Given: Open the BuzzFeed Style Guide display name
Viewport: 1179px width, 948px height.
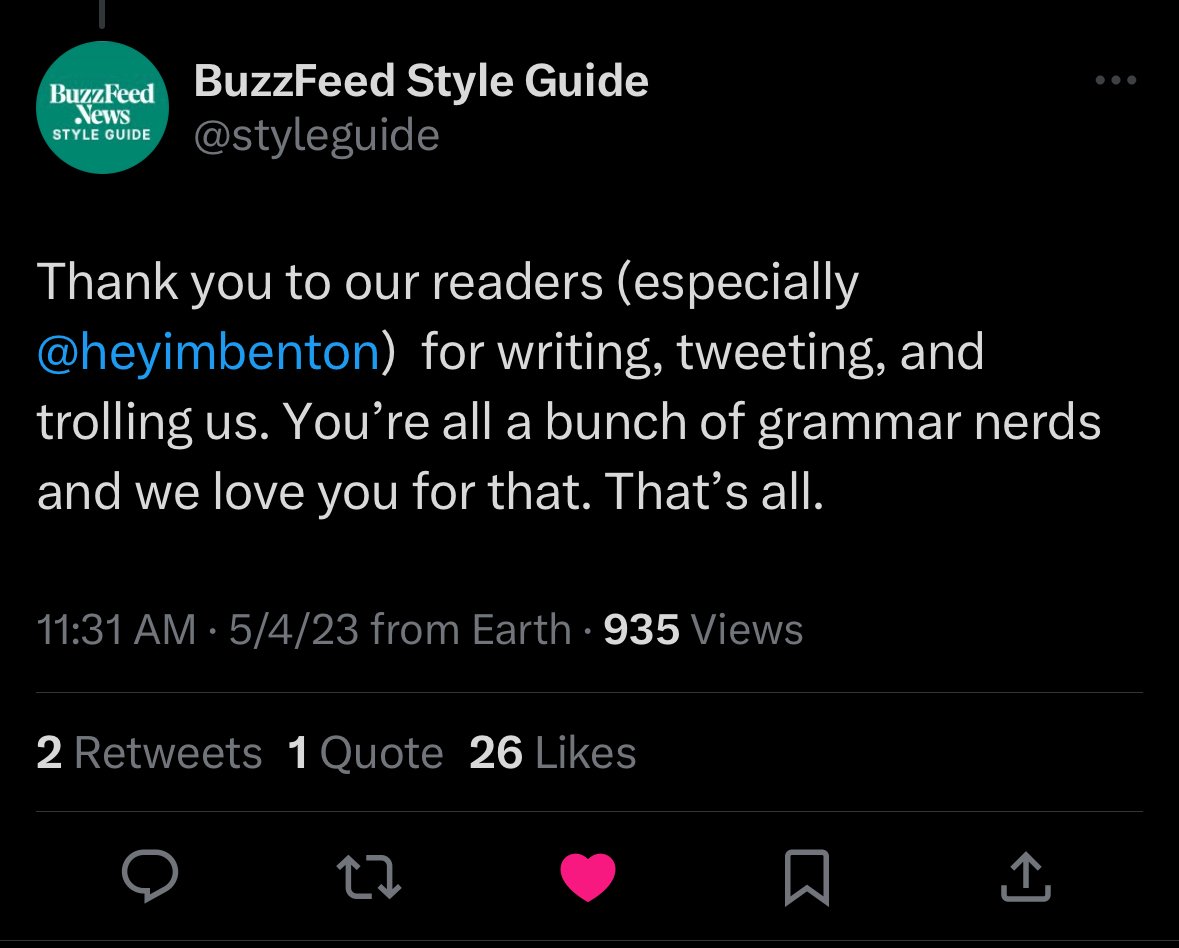Looking at the screenshot, I should coord(420,81).
